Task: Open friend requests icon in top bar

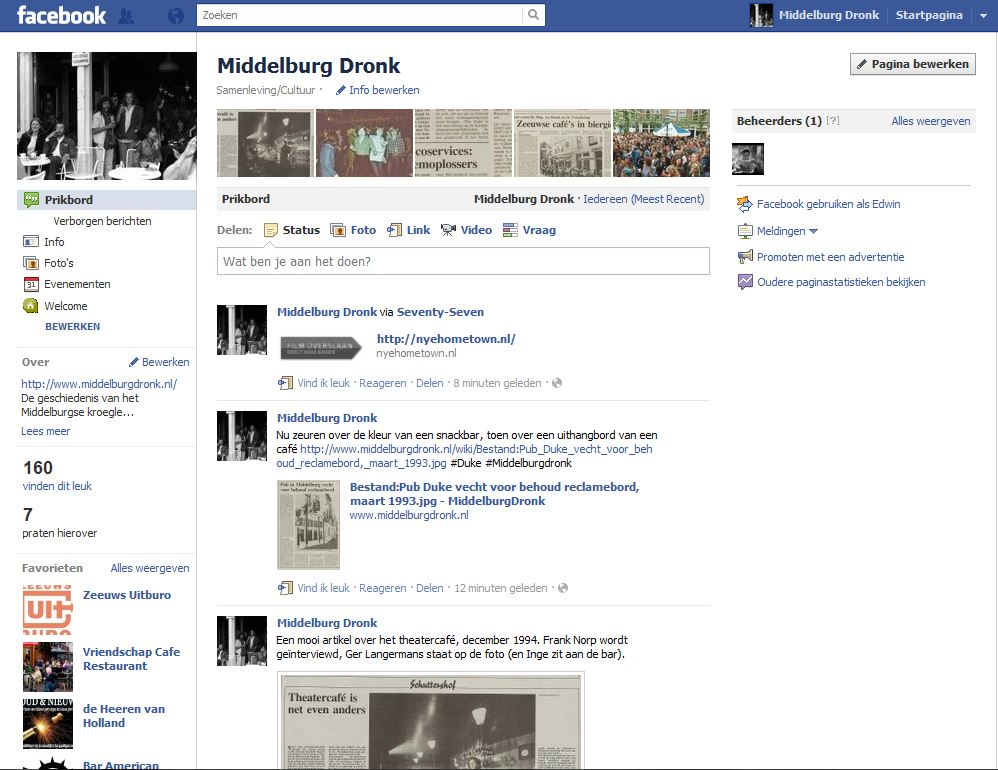Action: coord(126,16)
